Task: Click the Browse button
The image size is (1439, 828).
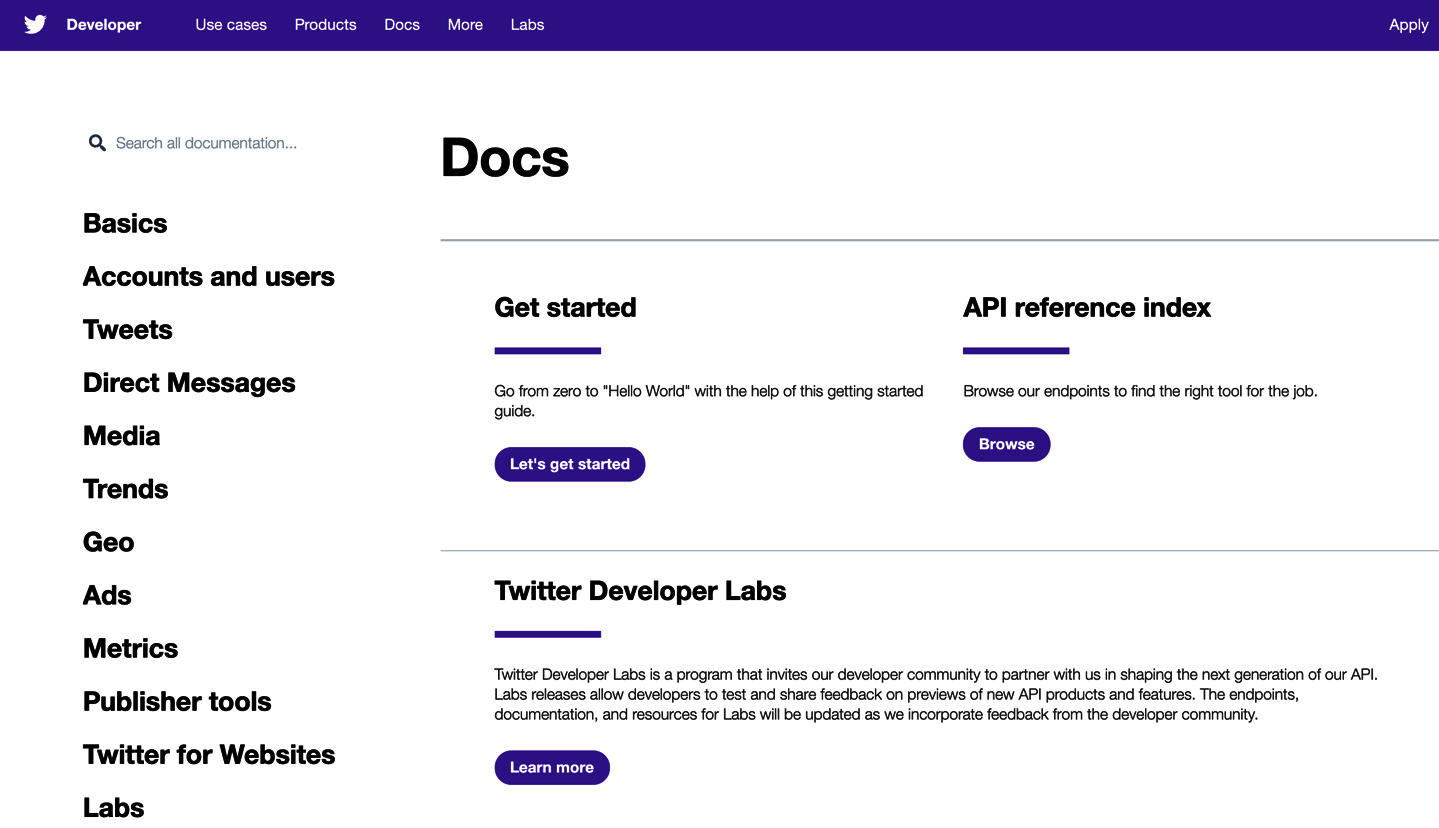Action: coord(1006,444)
